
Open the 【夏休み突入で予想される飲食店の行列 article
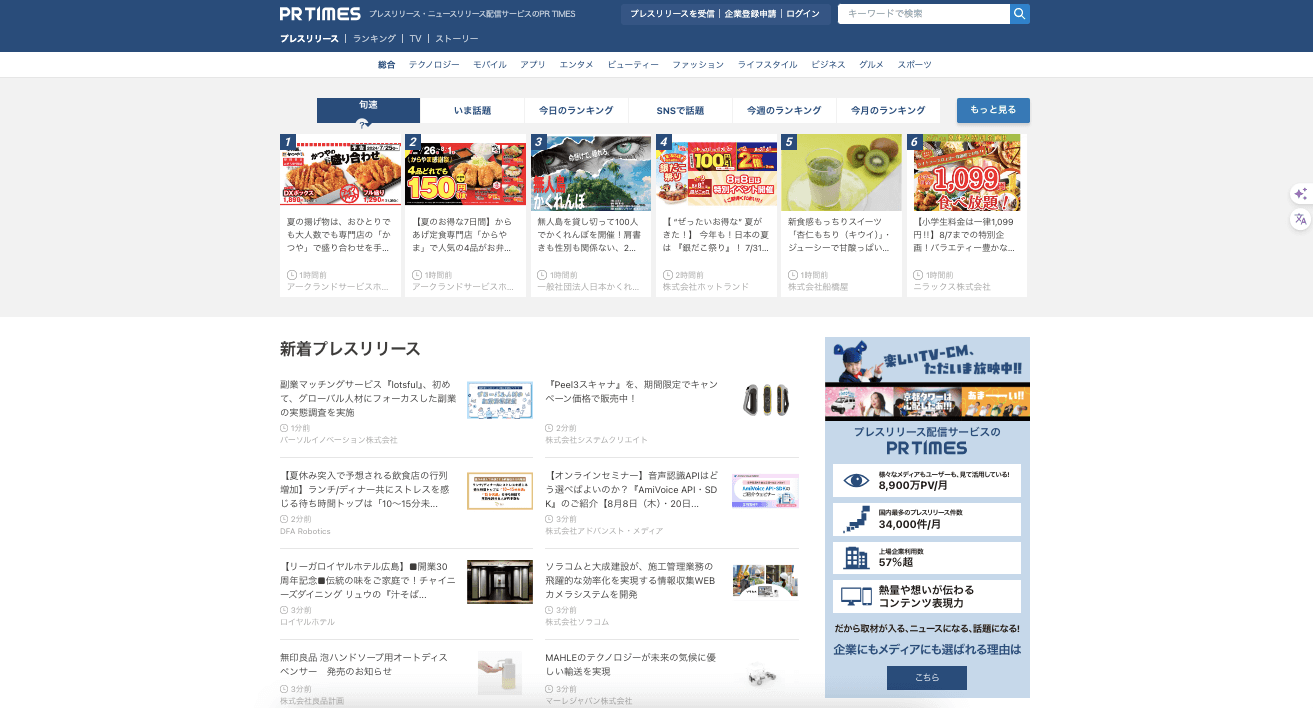click(x=366, y=489)
